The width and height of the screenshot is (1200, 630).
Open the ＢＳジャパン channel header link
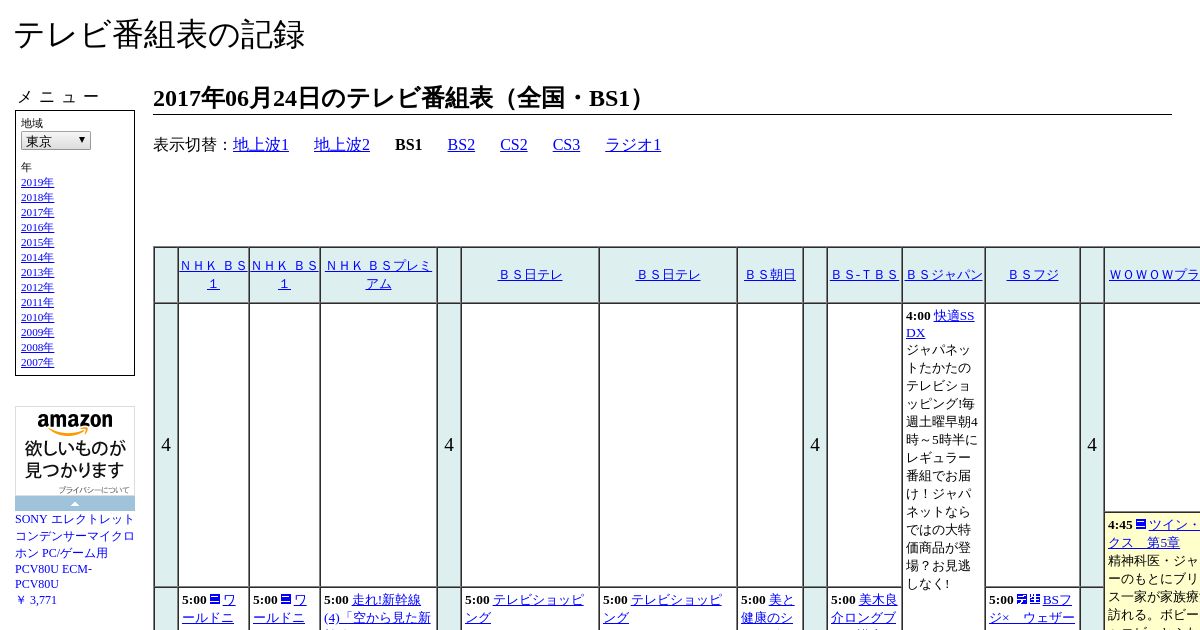pos(944,275)
